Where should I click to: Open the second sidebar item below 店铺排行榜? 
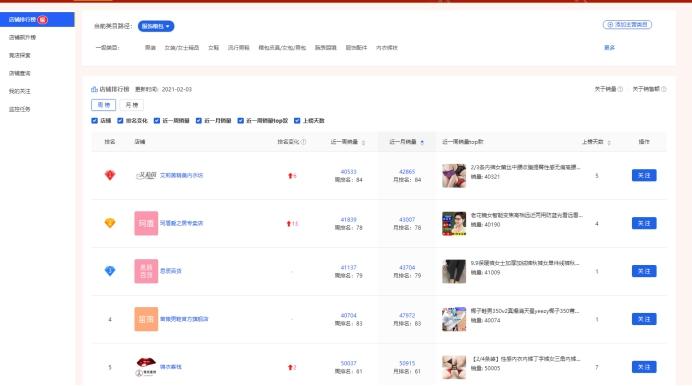pyautogui.click(x=23, y=37)
